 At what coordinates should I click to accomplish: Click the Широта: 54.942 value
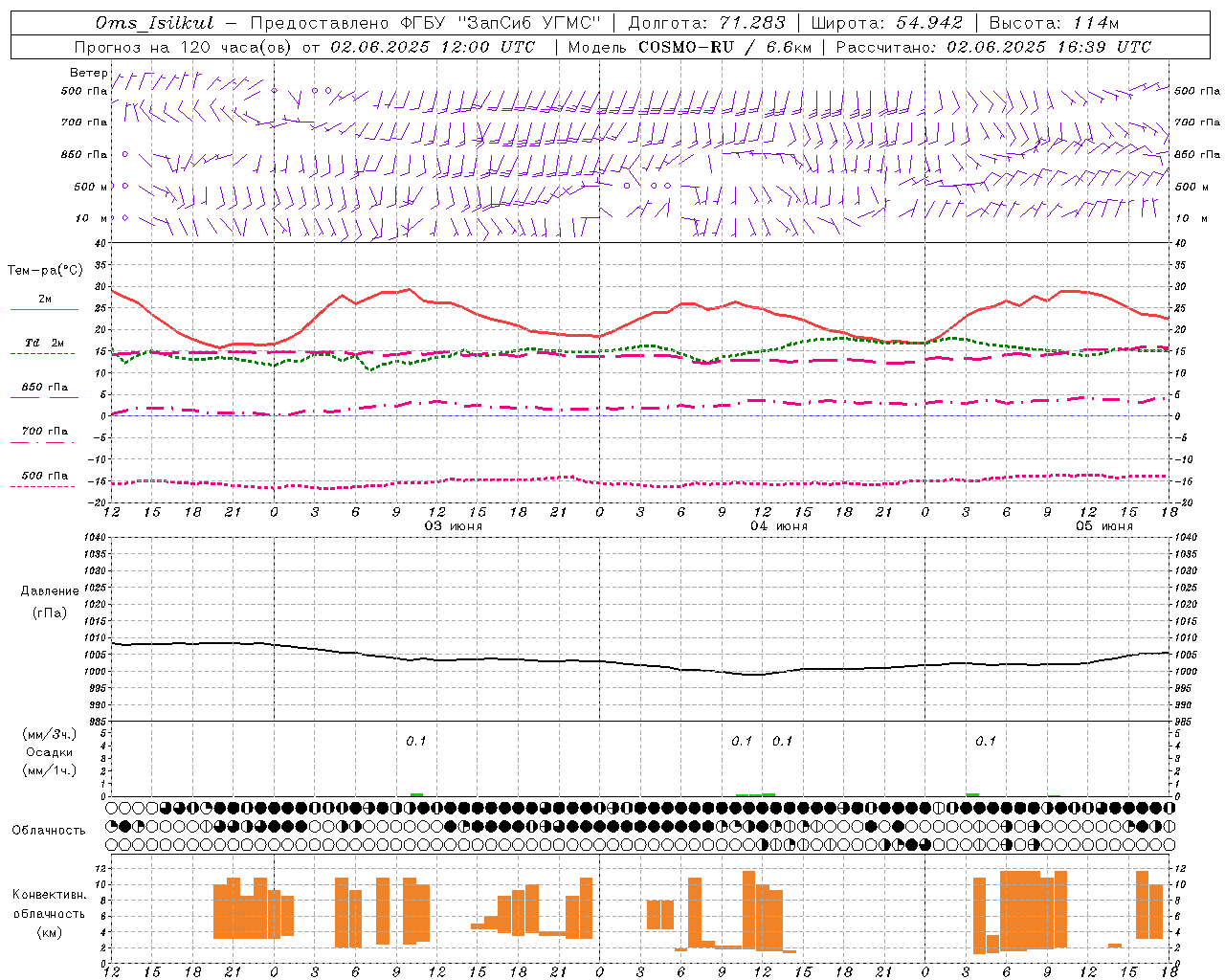pos(886,23)
